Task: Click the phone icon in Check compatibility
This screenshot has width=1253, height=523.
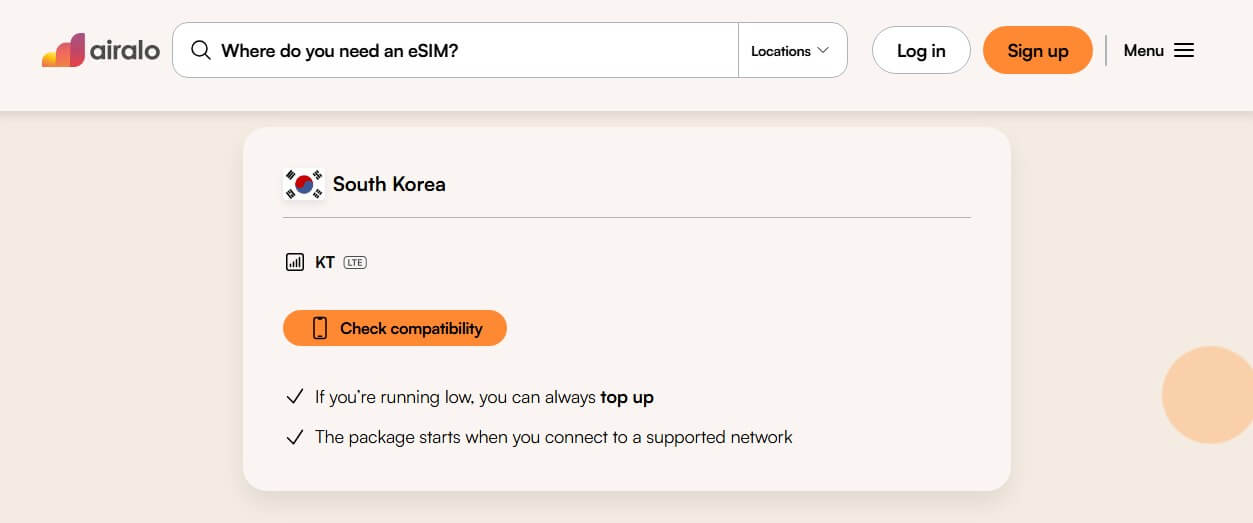Action: coord(320,328)
